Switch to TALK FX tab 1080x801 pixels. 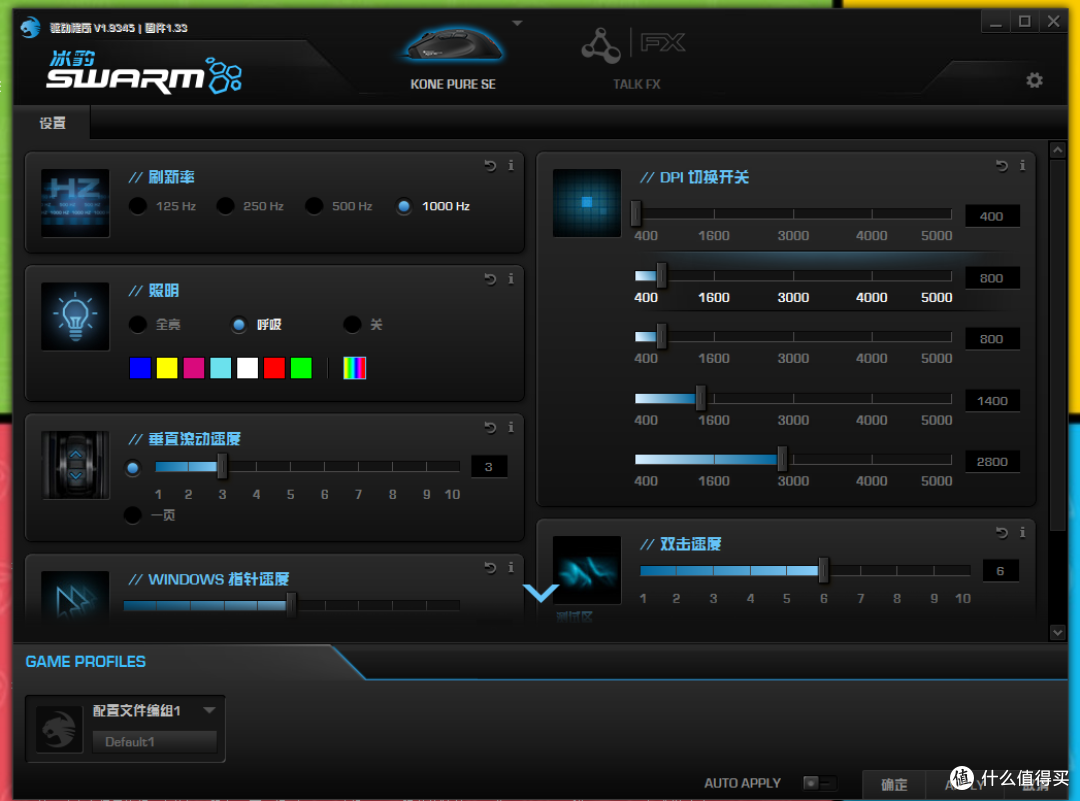[636, 84]
